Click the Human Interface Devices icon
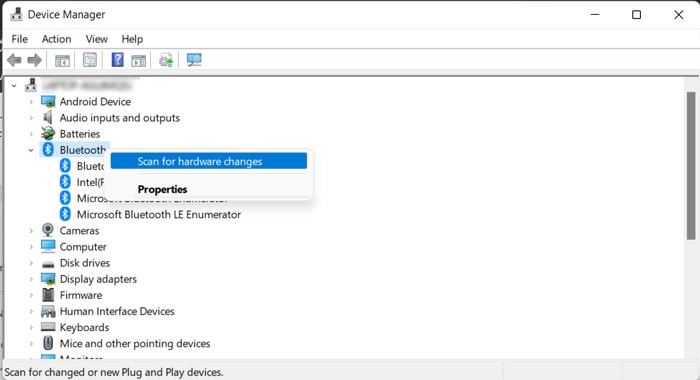Viewport: 700px width, 380px height. (x=48, y=311)
